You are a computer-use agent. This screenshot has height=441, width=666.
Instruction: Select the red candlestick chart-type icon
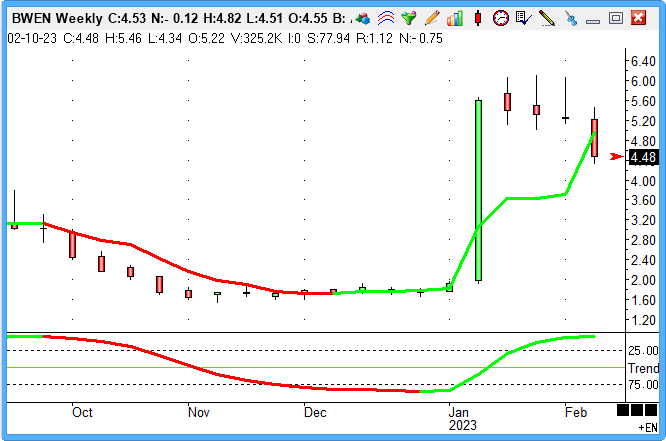[x=479, y=18]
